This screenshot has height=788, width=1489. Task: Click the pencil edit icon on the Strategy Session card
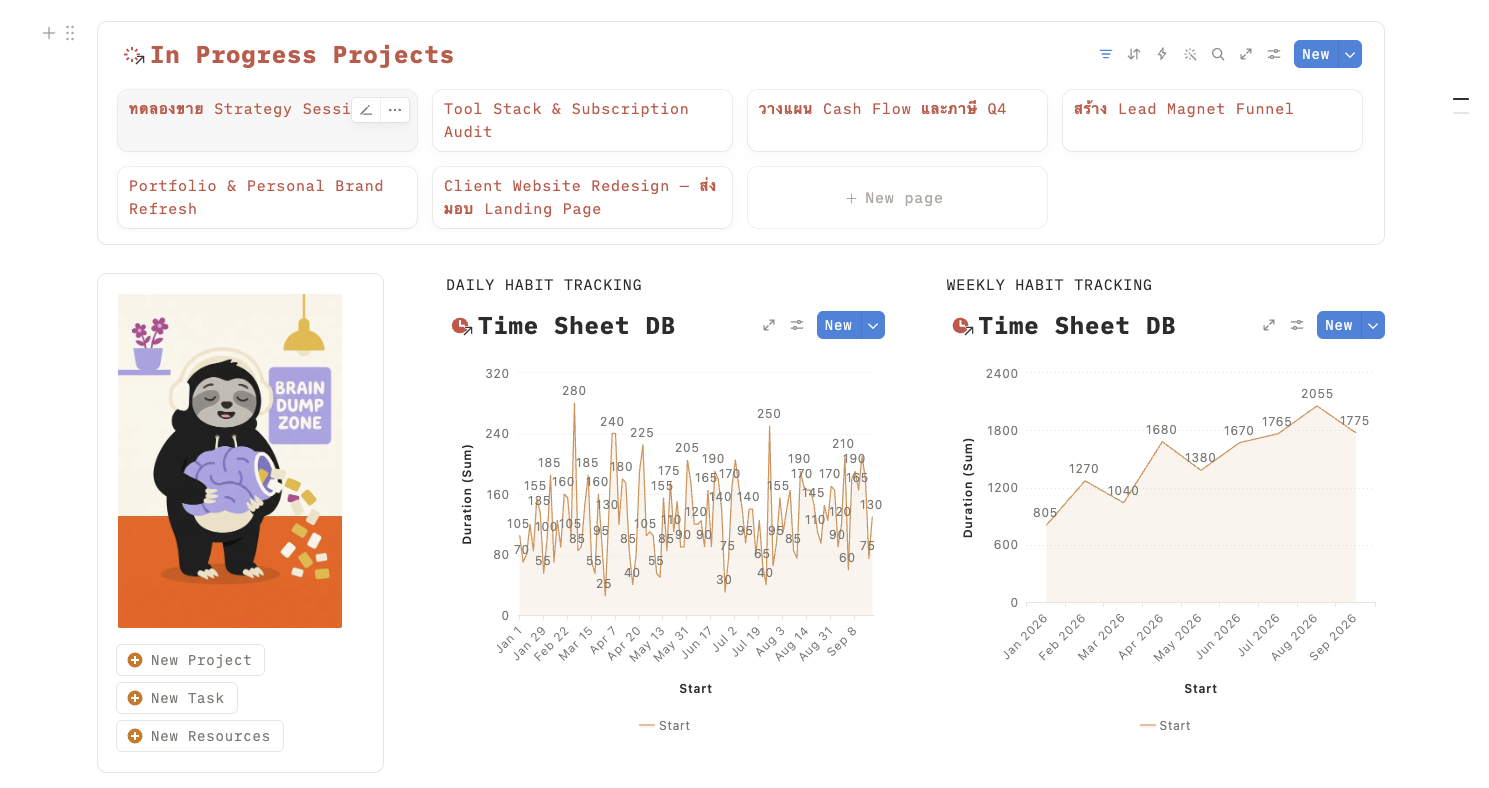[366, 110]
